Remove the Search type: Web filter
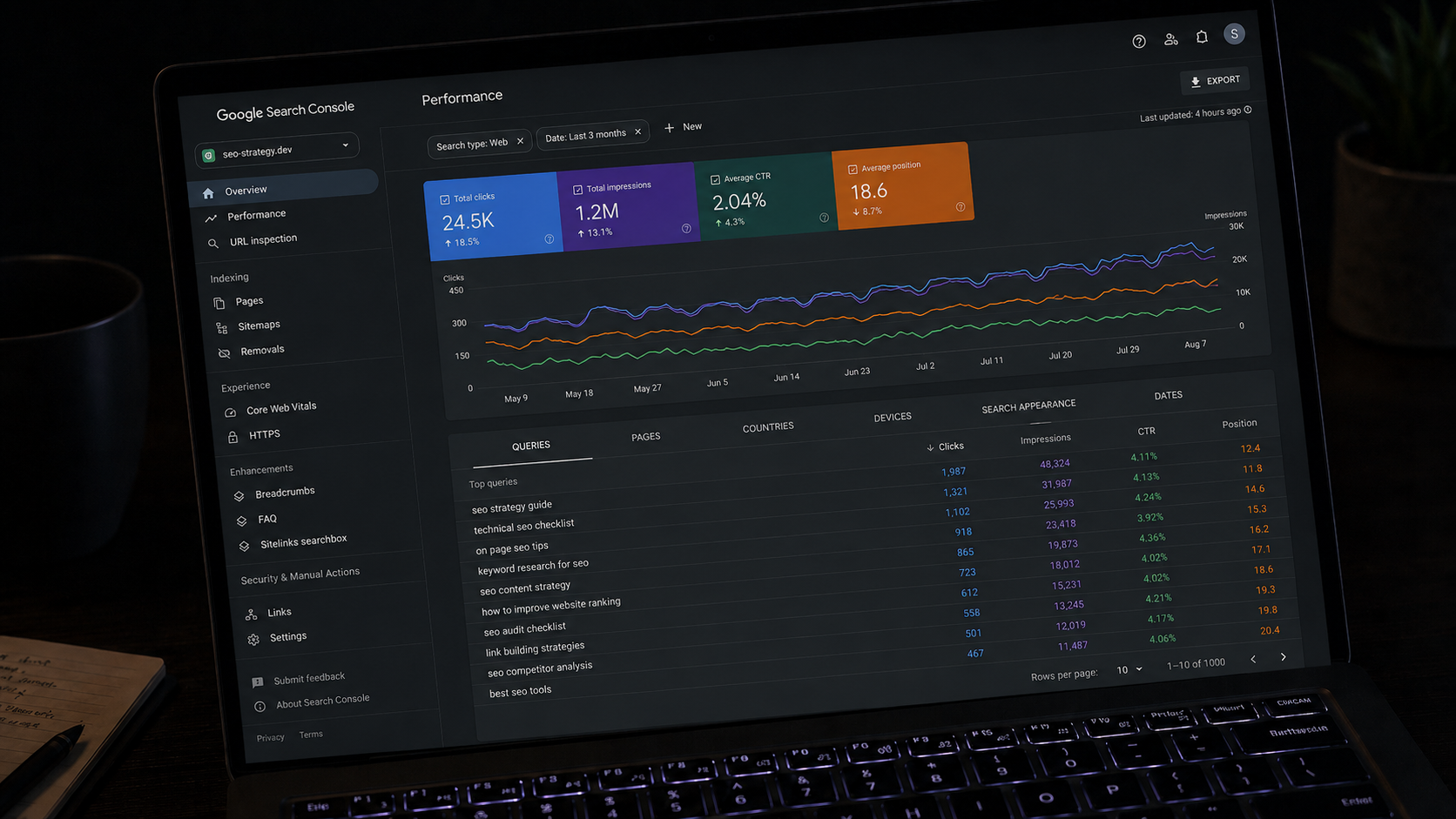The image size is (1456, 819). 520,141
